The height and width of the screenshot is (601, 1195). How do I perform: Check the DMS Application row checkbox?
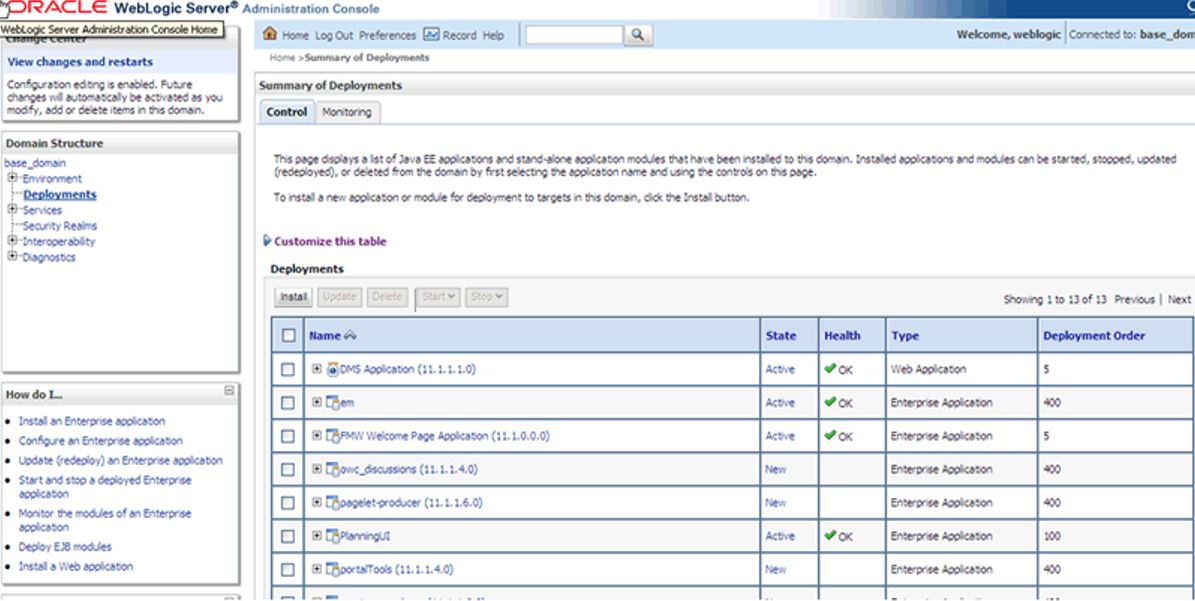(x=287, y=369)
